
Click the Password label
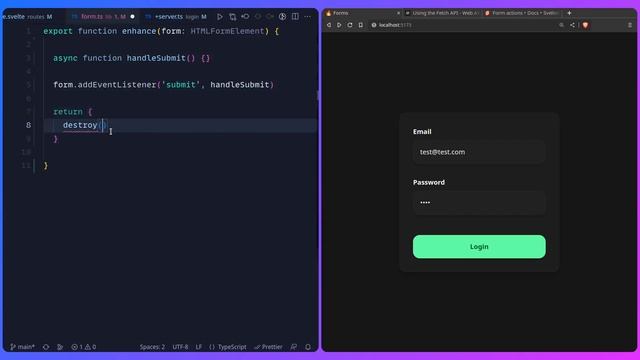tap(429, 182)
